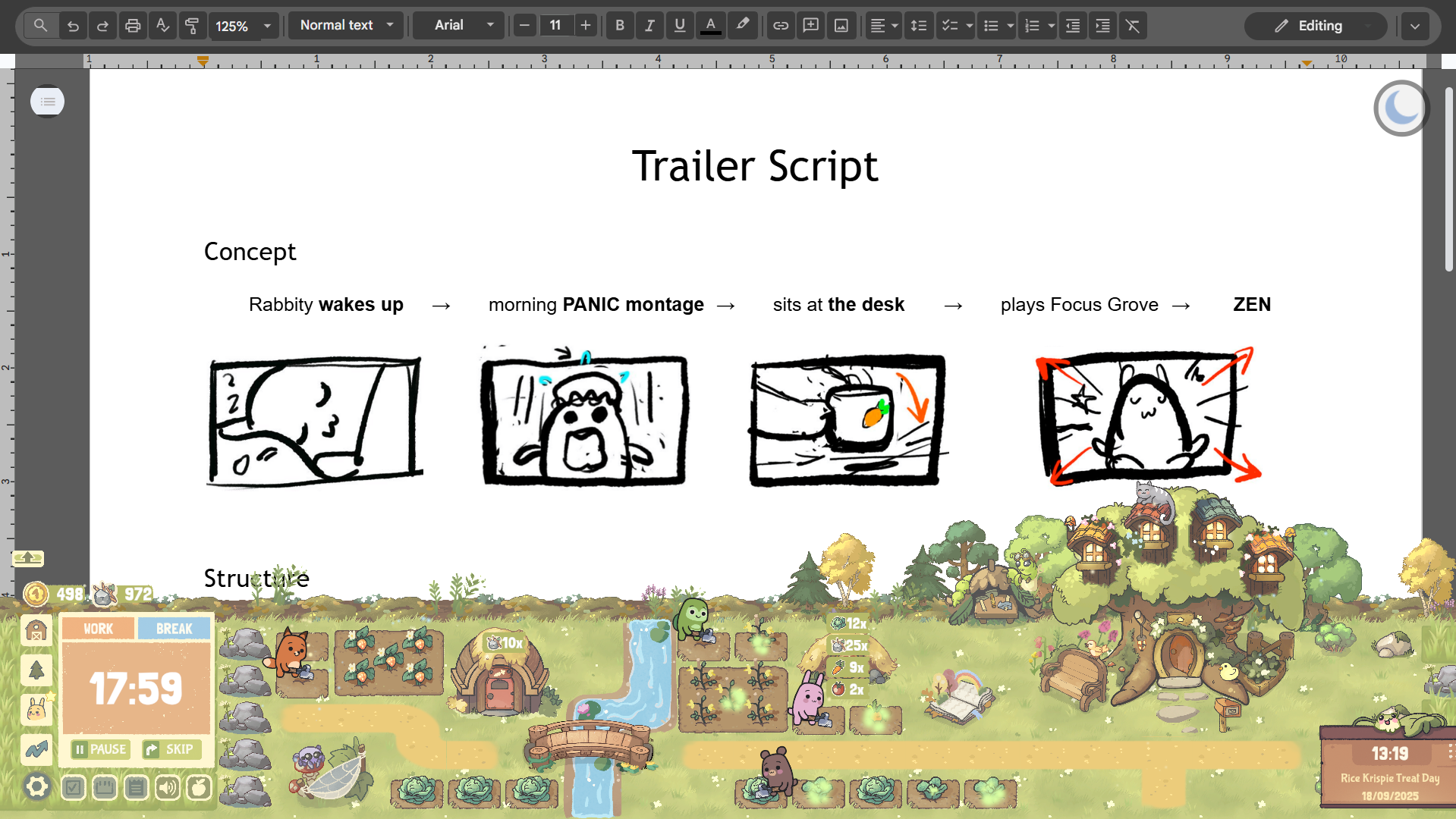
Task: Open the bunny character menu
Action: [36, 710]
